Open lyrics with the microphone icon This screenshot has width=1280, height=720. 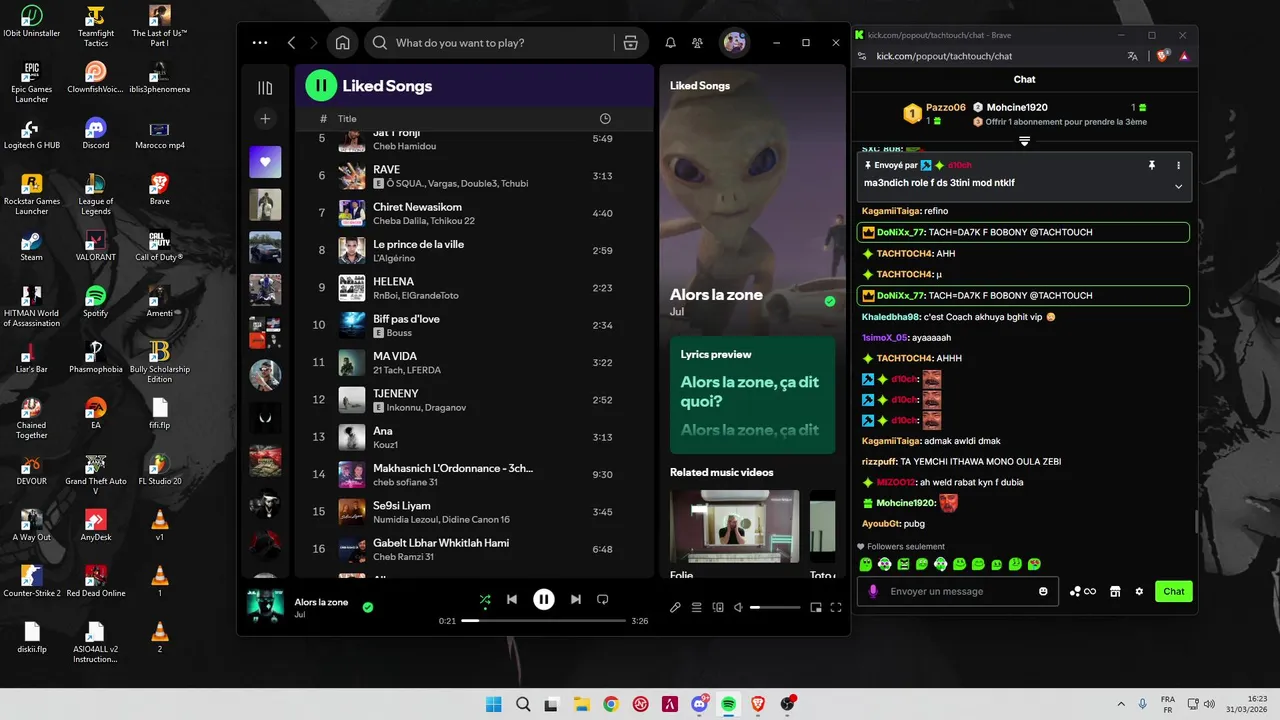click(675, 607)
